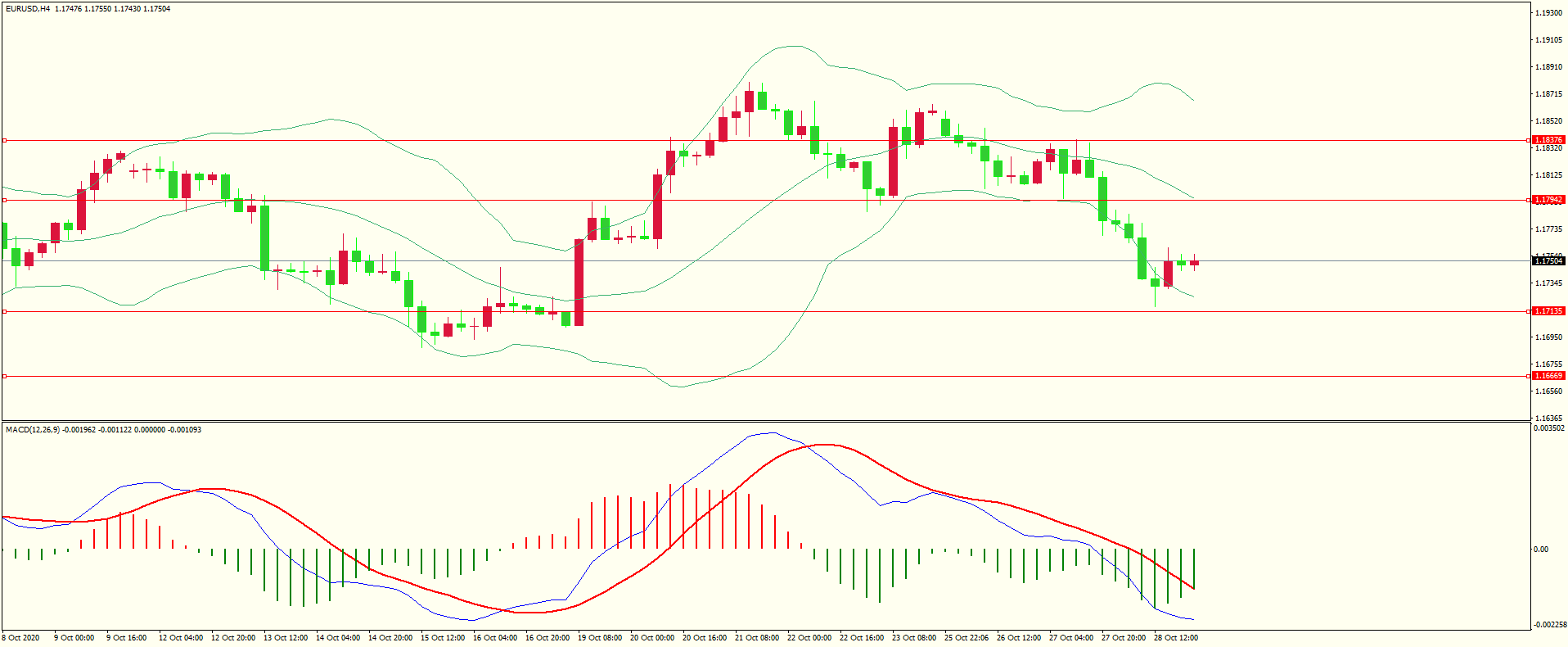Click the 1.19105 price axis label
This screenshot has height=647, width=1568.
point(1548,40)
